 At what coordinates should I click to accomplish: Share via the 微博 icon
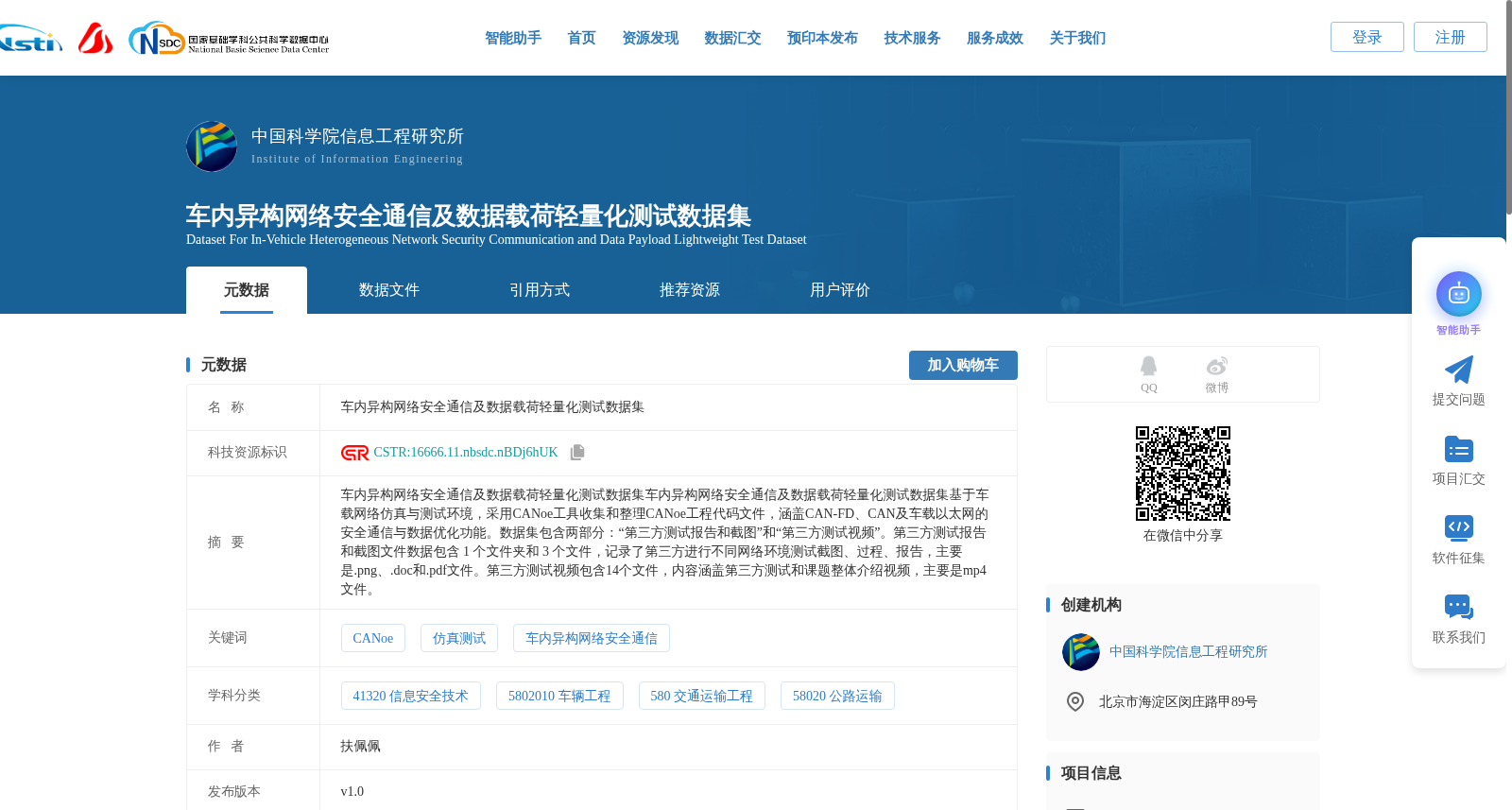1217,366
